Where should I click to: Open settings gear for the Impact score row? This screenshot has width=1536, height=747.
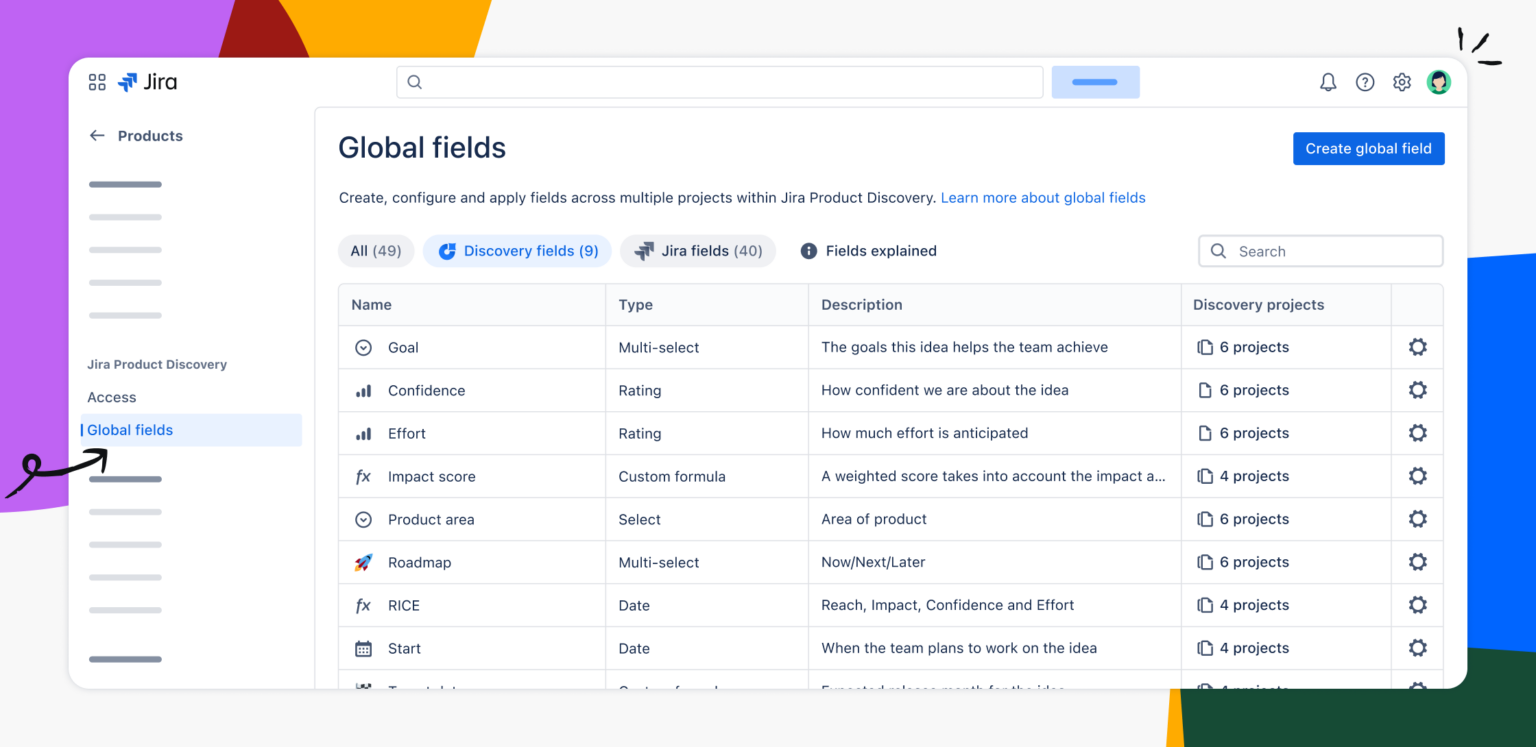click(1417, 476)
